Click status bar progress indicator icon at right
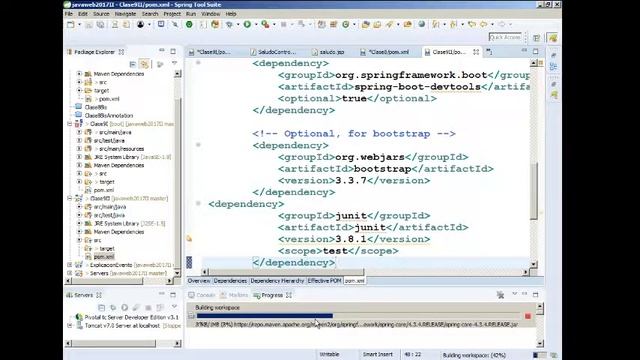The image size is (640, 360). click(x=553, y=355)
